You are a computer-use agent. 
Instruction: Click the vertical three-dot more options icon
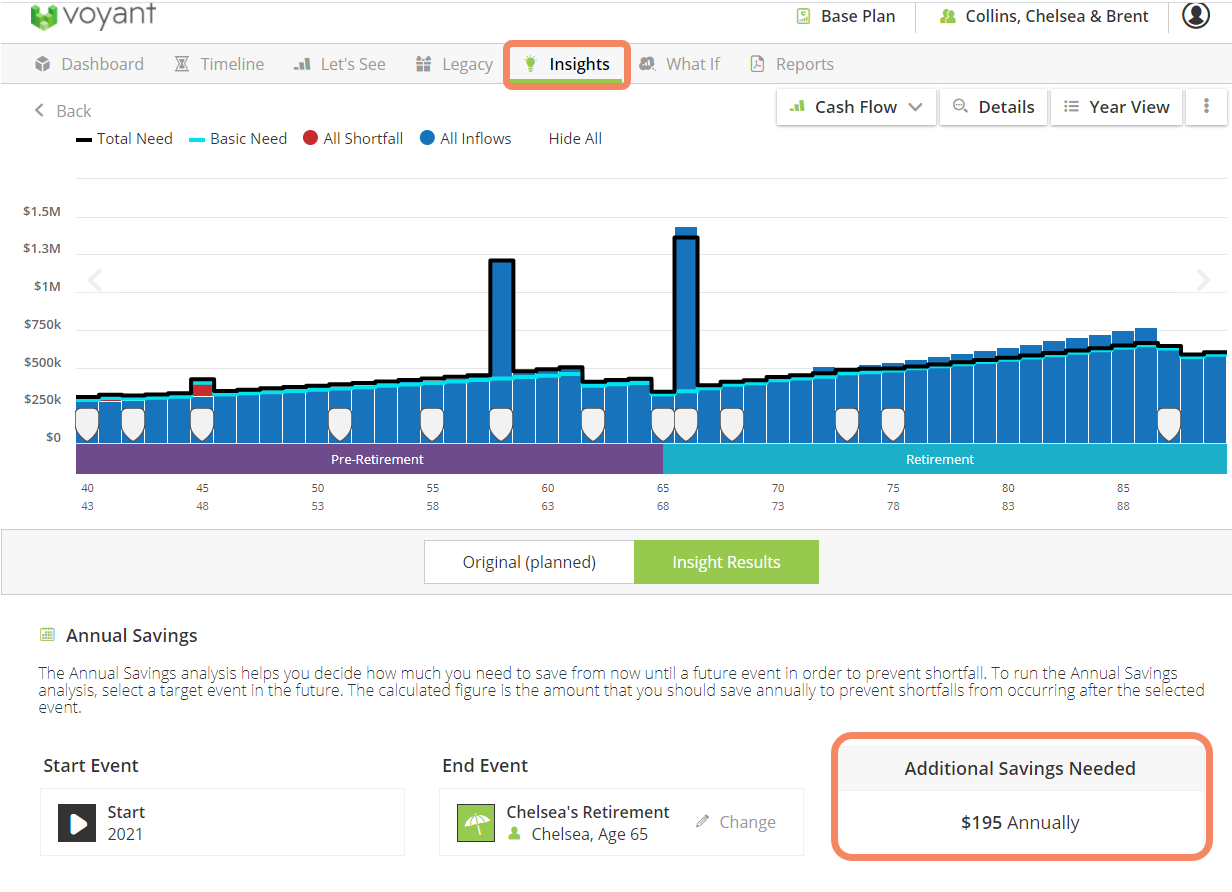point(1207,107)
